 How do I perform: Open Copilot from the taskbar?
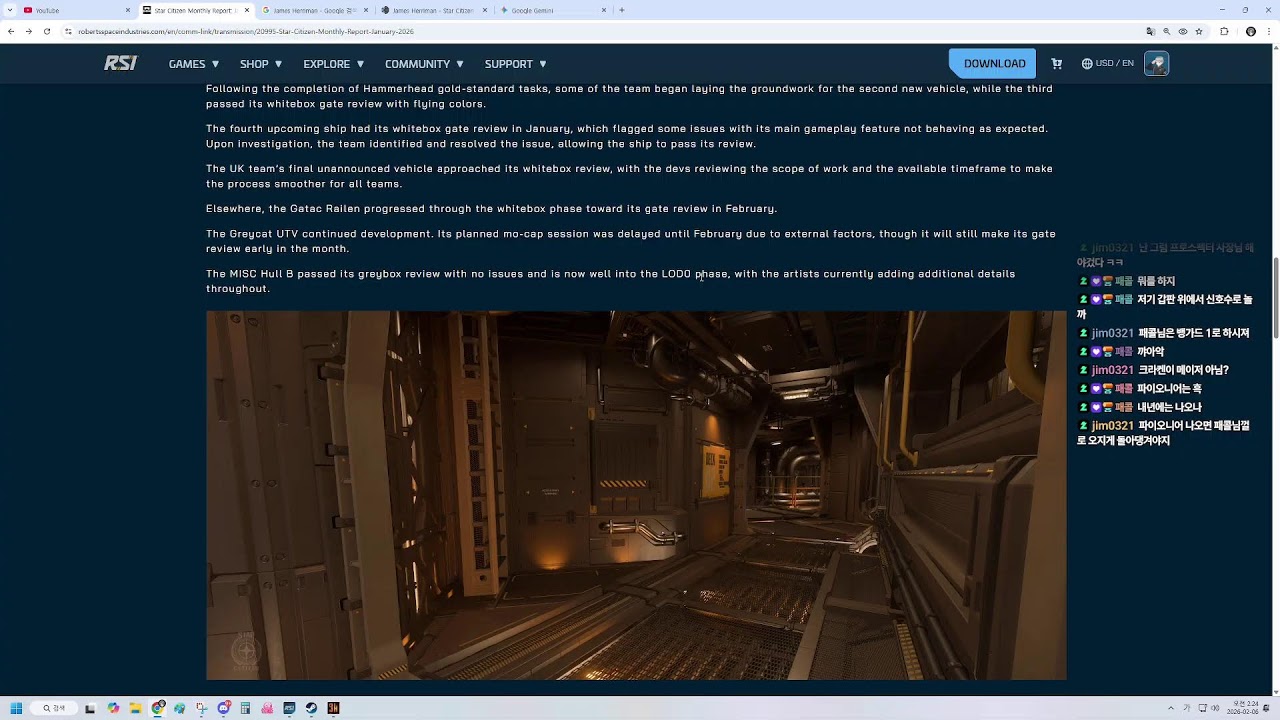pos(113,708)
